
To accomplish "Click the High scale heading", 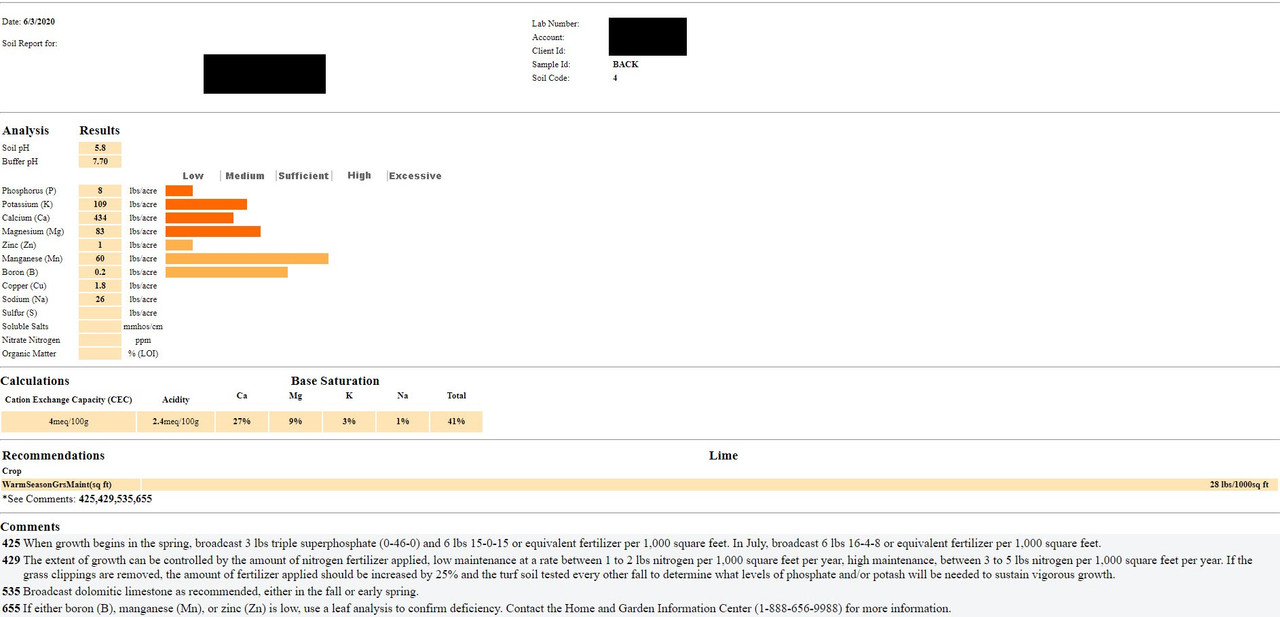I will (359, 176).
